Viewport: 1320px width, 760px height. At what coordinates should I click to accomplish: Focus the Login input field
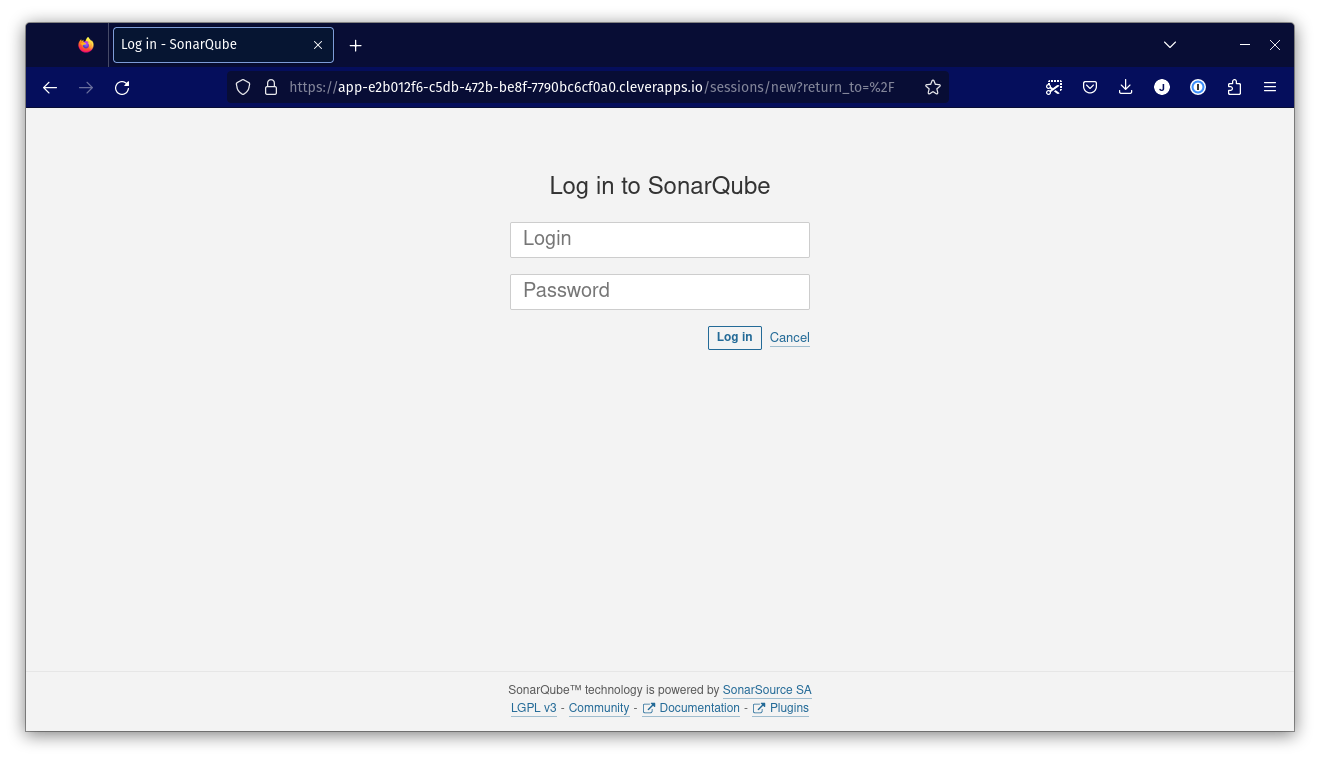tap(660, 240)
